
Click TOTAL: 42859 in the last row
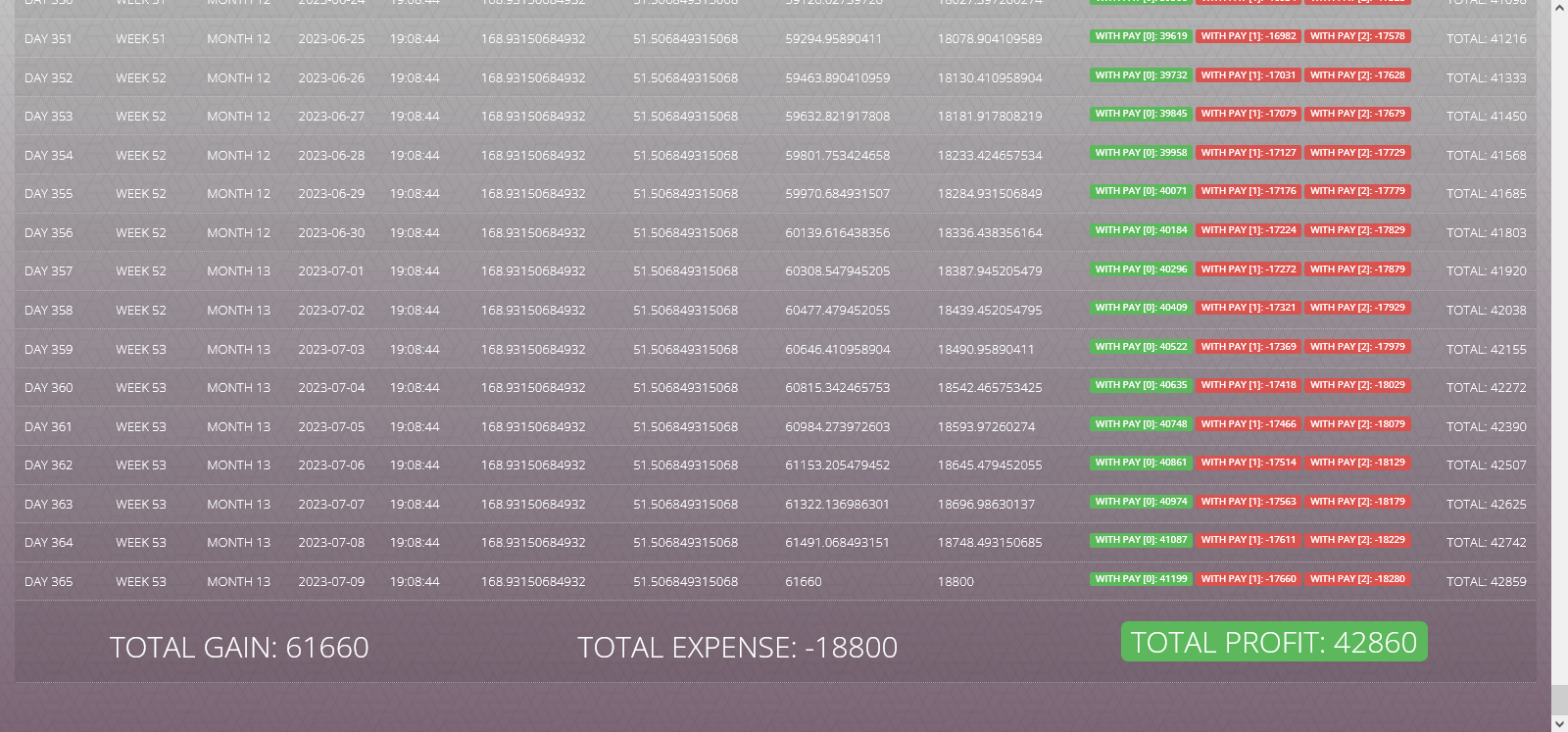[x=1486, y=582]
